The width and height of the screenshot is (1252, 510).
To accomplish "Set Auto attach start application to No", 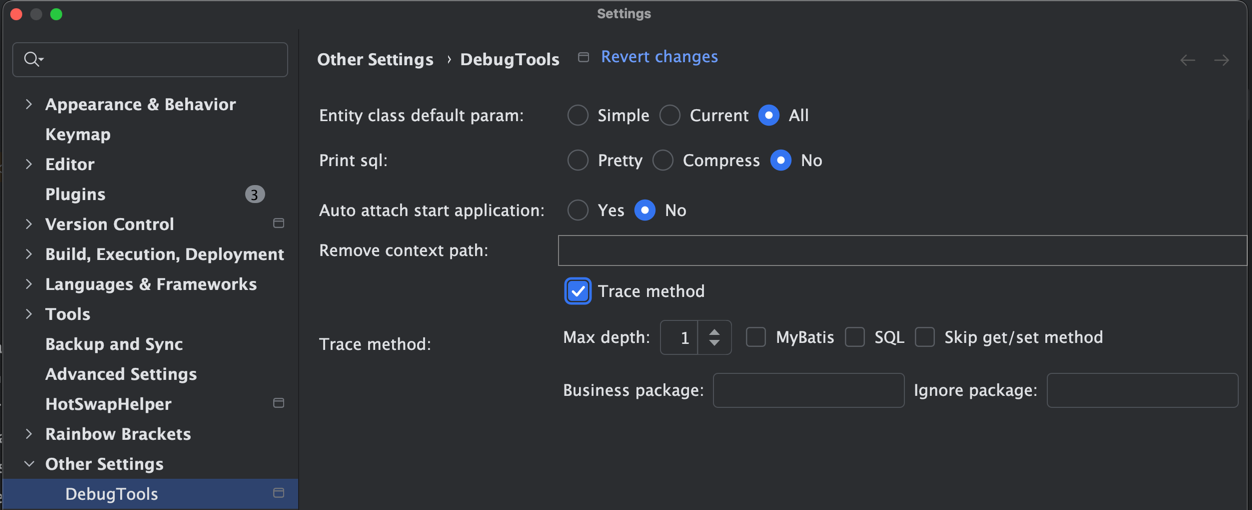I will click(645, 210).
